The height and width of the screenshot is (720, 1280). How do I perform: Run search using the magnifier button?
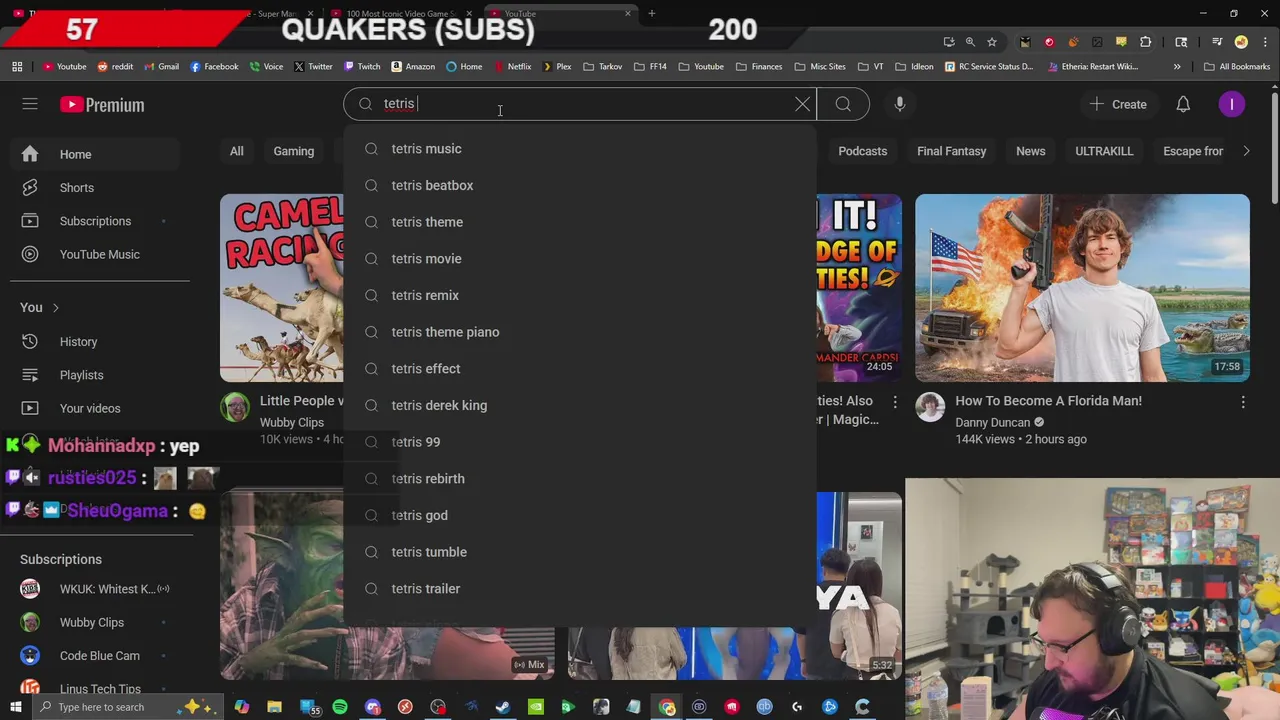click(843, 104)
